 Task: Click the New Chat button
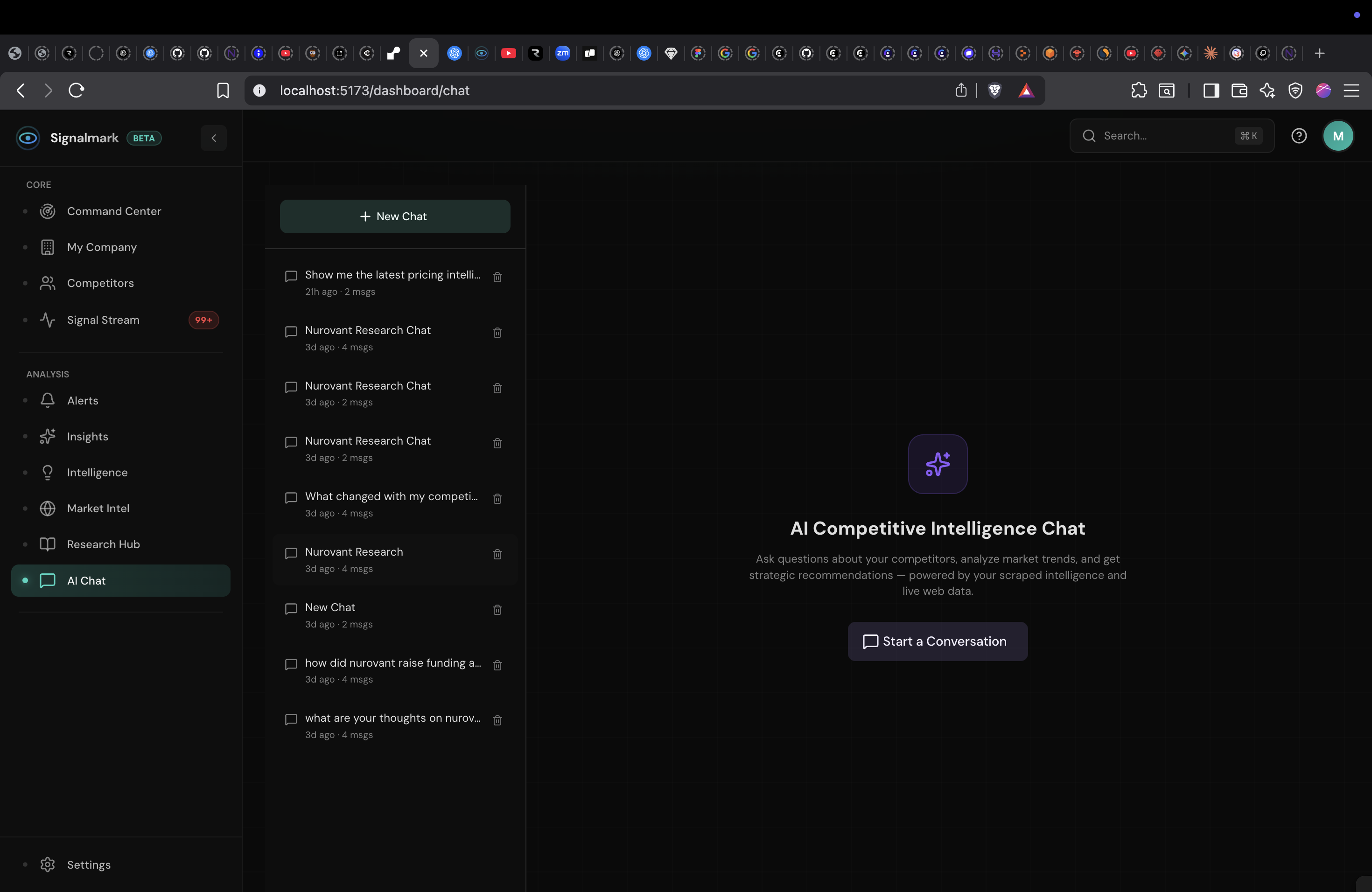coord(394,216)
